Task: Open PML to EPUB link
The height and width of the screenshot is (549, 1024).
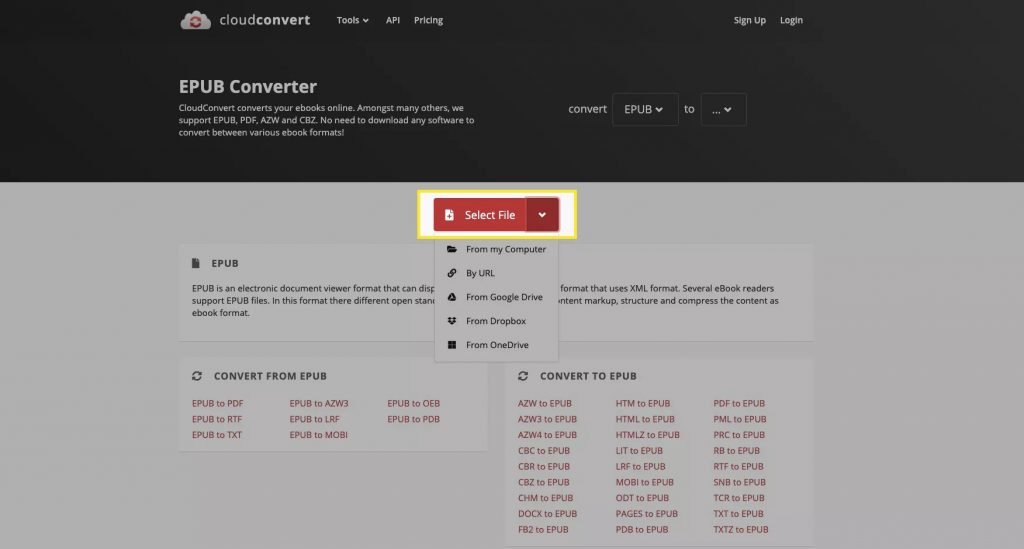Action: click(x=740, y=419)
